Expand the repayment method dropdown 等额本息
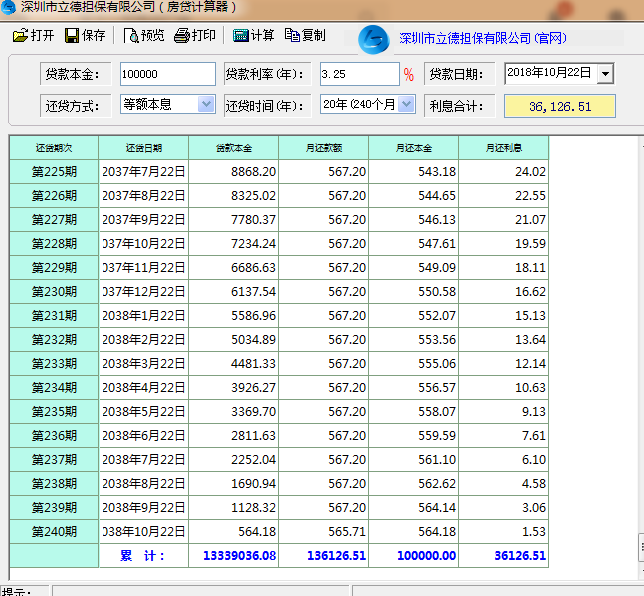The width and height of the screenshot is (644, 596). 206,104
